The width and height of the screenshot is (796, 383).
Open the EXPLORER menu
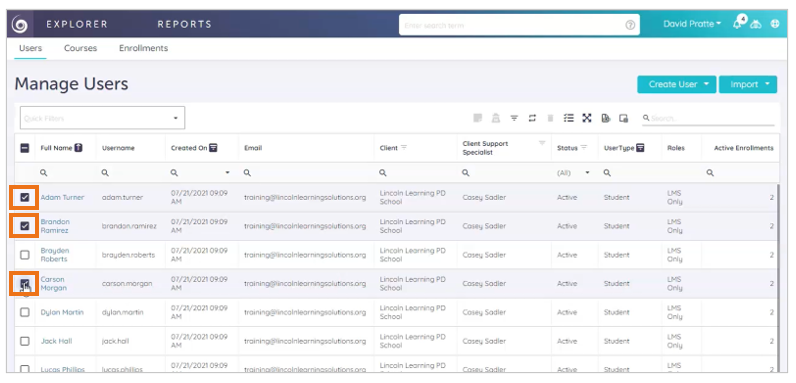coord(77,24)
